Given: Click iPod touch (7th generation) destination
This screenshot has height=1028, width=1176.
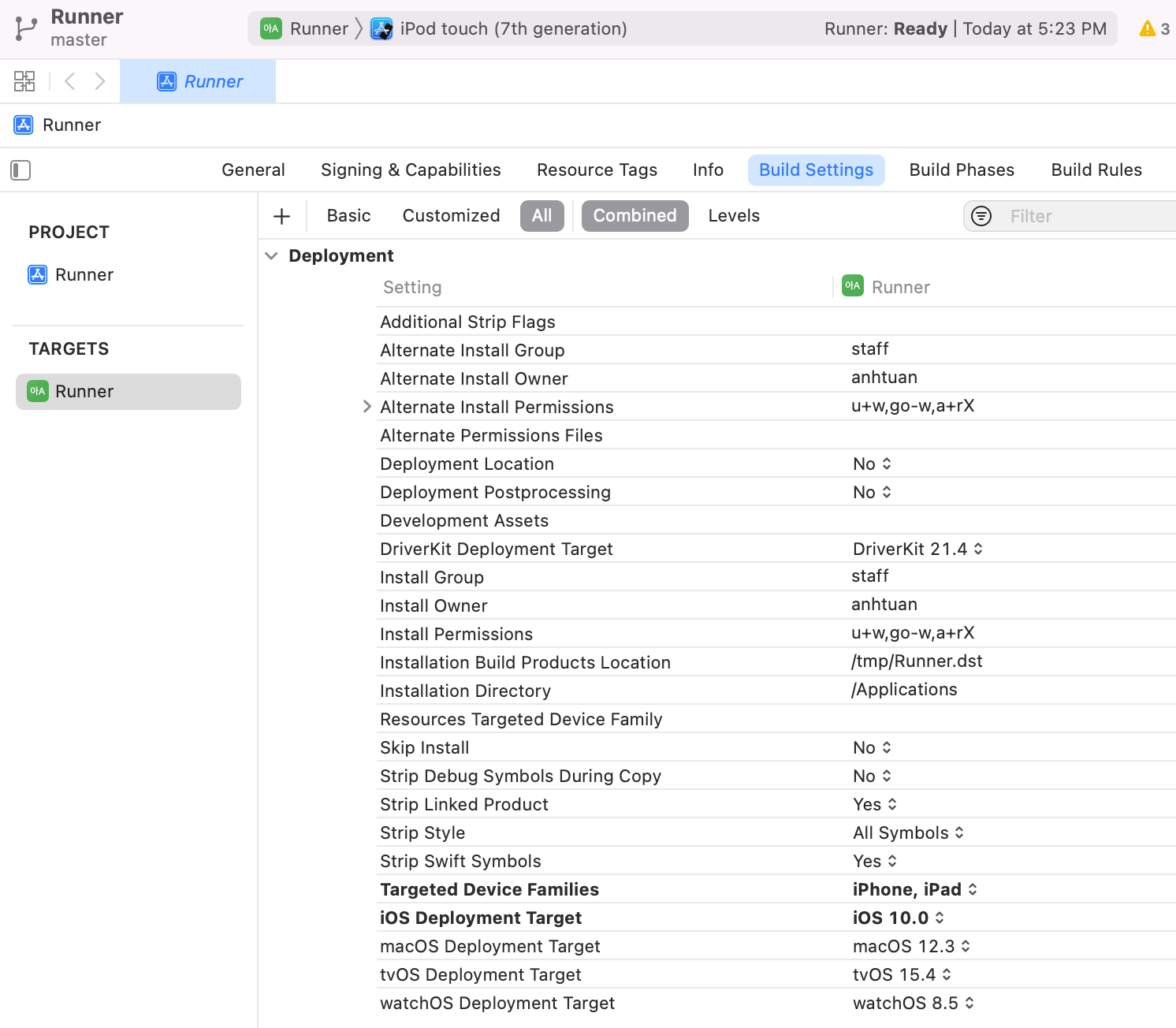Looking at the screenshot, I should [514, 29].
